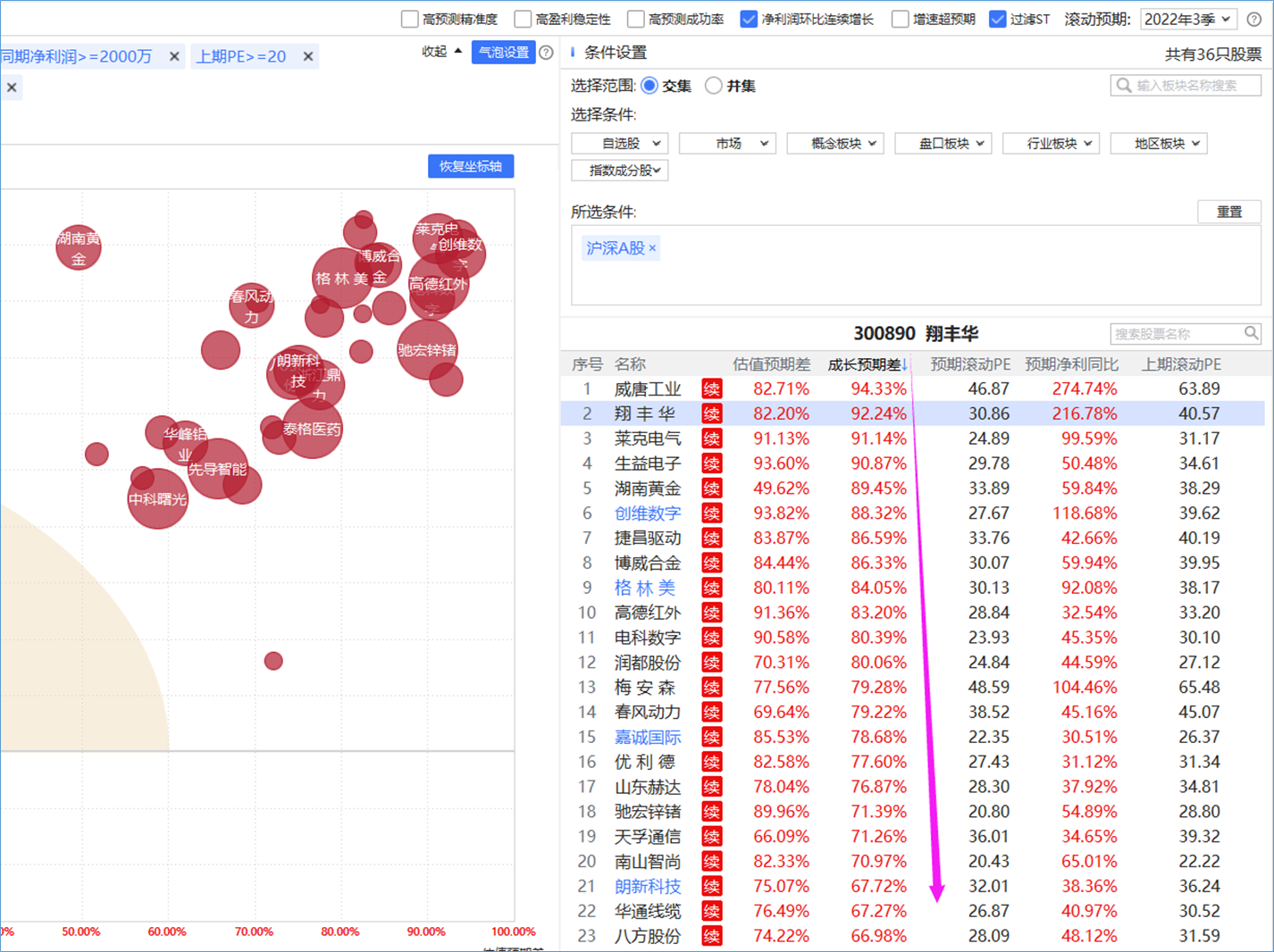1274x952 pixels.
Task: Remove the 上期PE>=20 filter tag
Action: [308, 56]
